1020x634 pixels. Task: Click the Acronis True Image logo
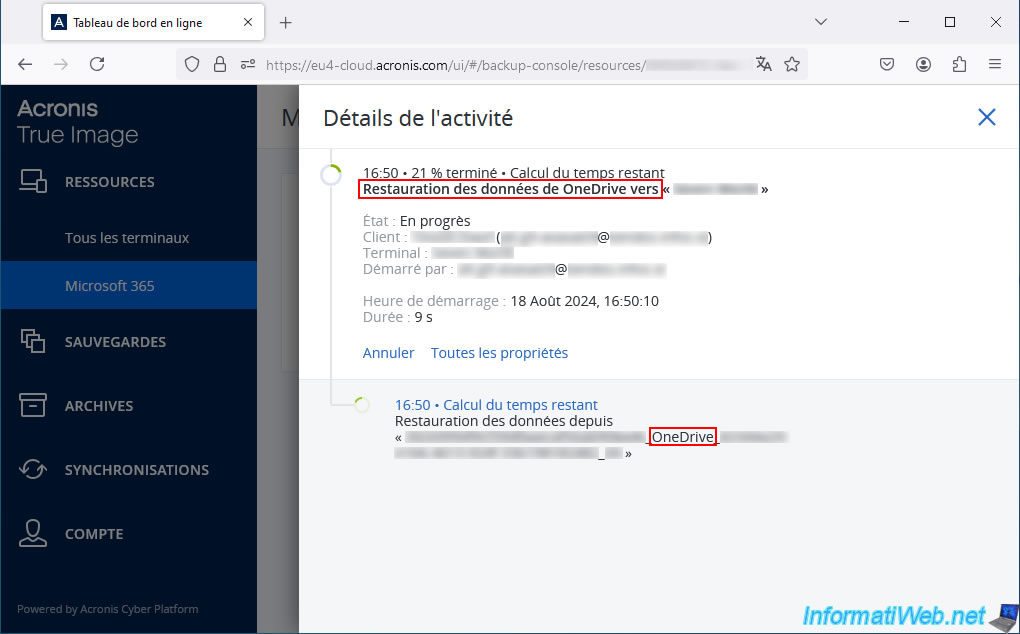point(77,122)
